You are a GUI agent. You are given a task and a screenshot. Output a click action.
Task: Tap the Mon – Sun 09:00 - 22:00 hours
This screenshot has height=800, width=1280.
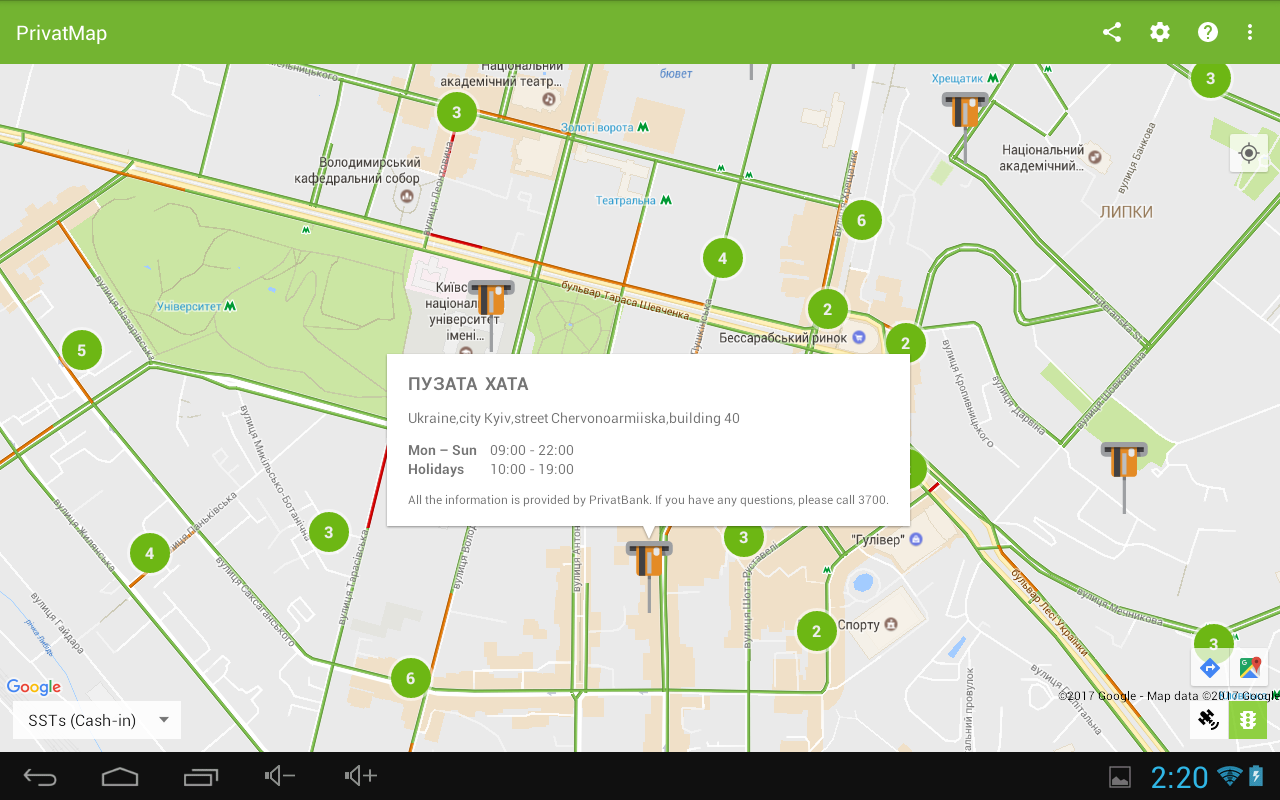coord(491,450)
